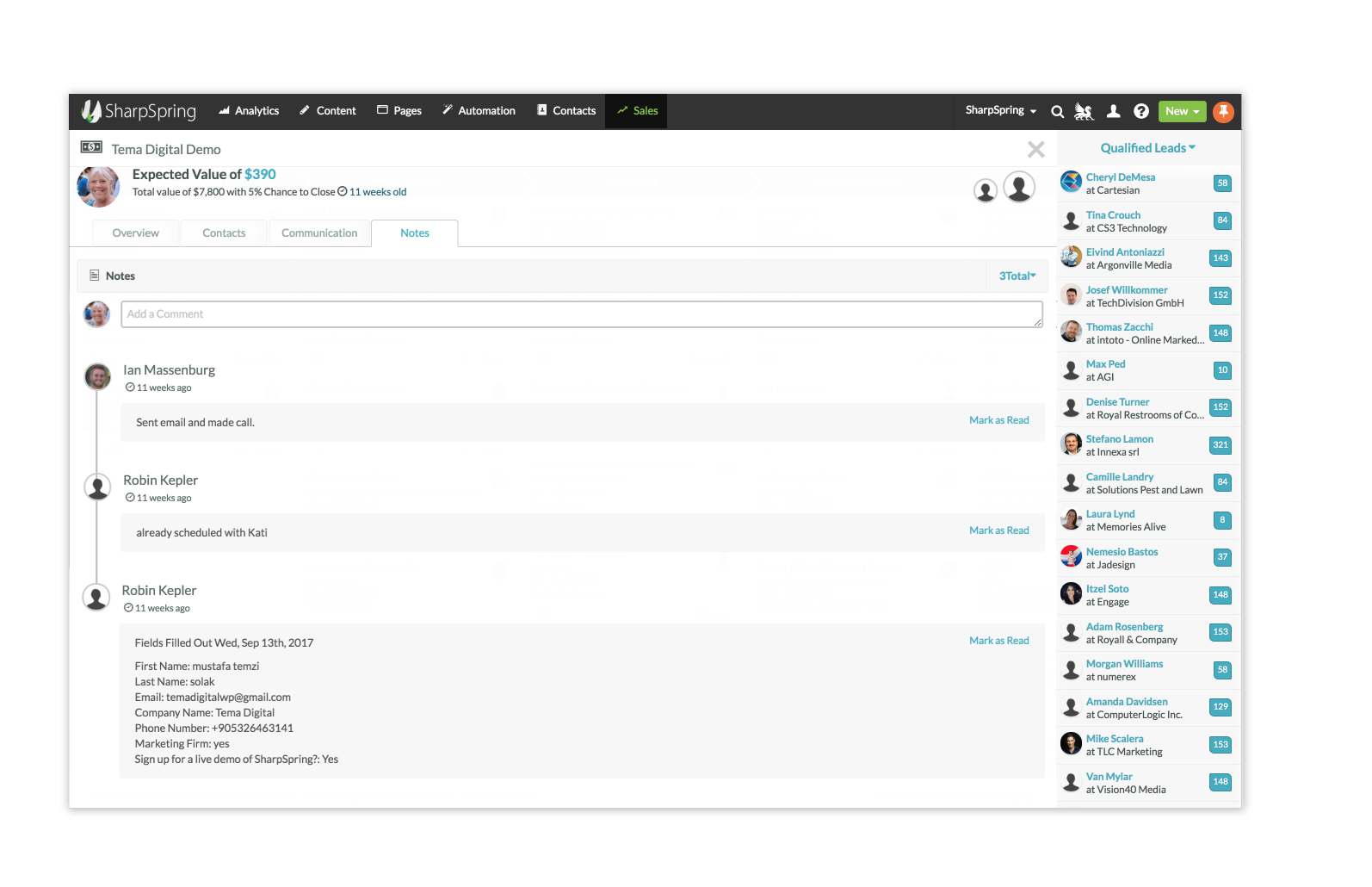Open the Content menu
Viewport: 1372px width, 887px height.
pos(328,111)
